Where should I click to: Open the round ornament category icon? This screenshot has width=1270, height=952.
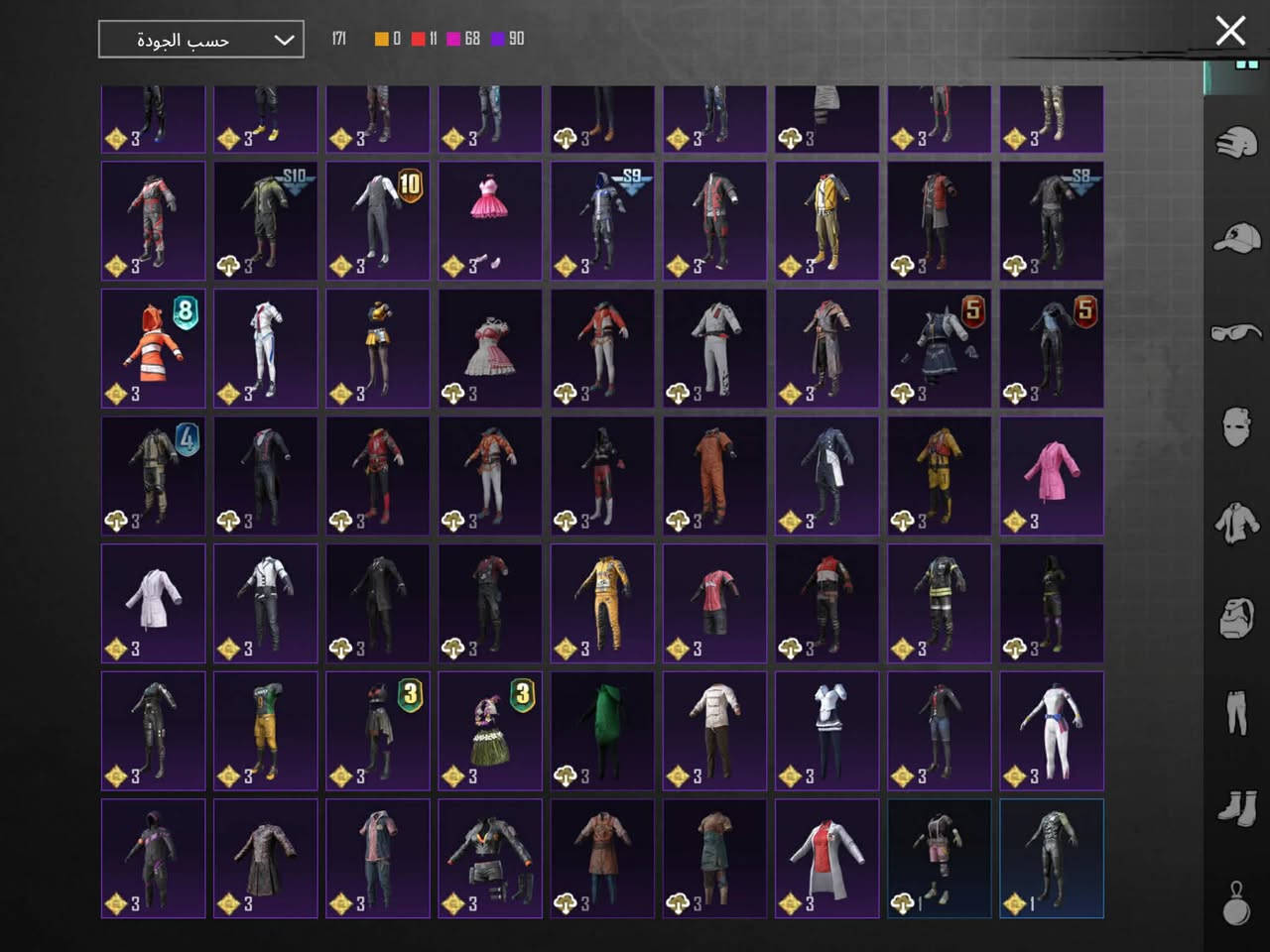point(1236,902)
